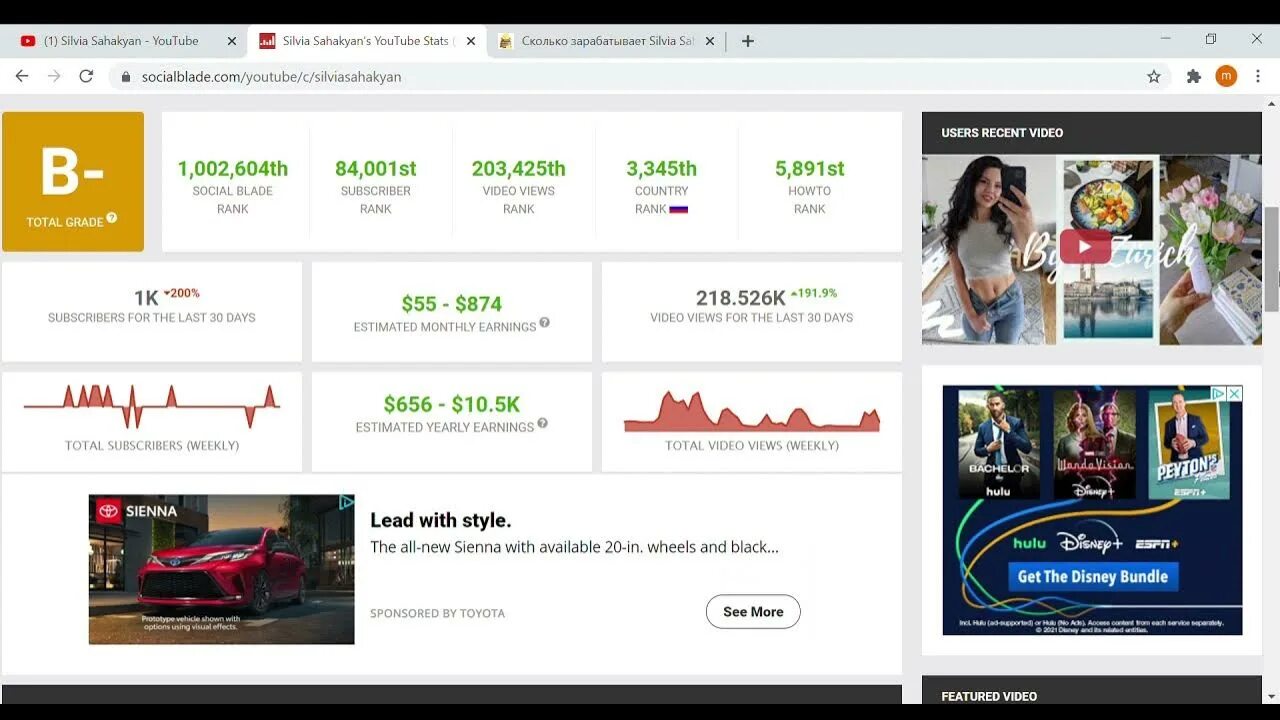Viewport: 1280px width, 720px height.
Task: Click the scrollbar up arrow
Action: [x=1272, y=102]
